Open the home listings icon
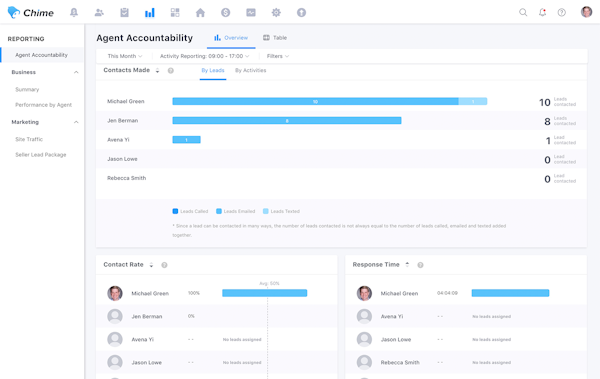Screen dimensions: 600x379 [200, 13]
